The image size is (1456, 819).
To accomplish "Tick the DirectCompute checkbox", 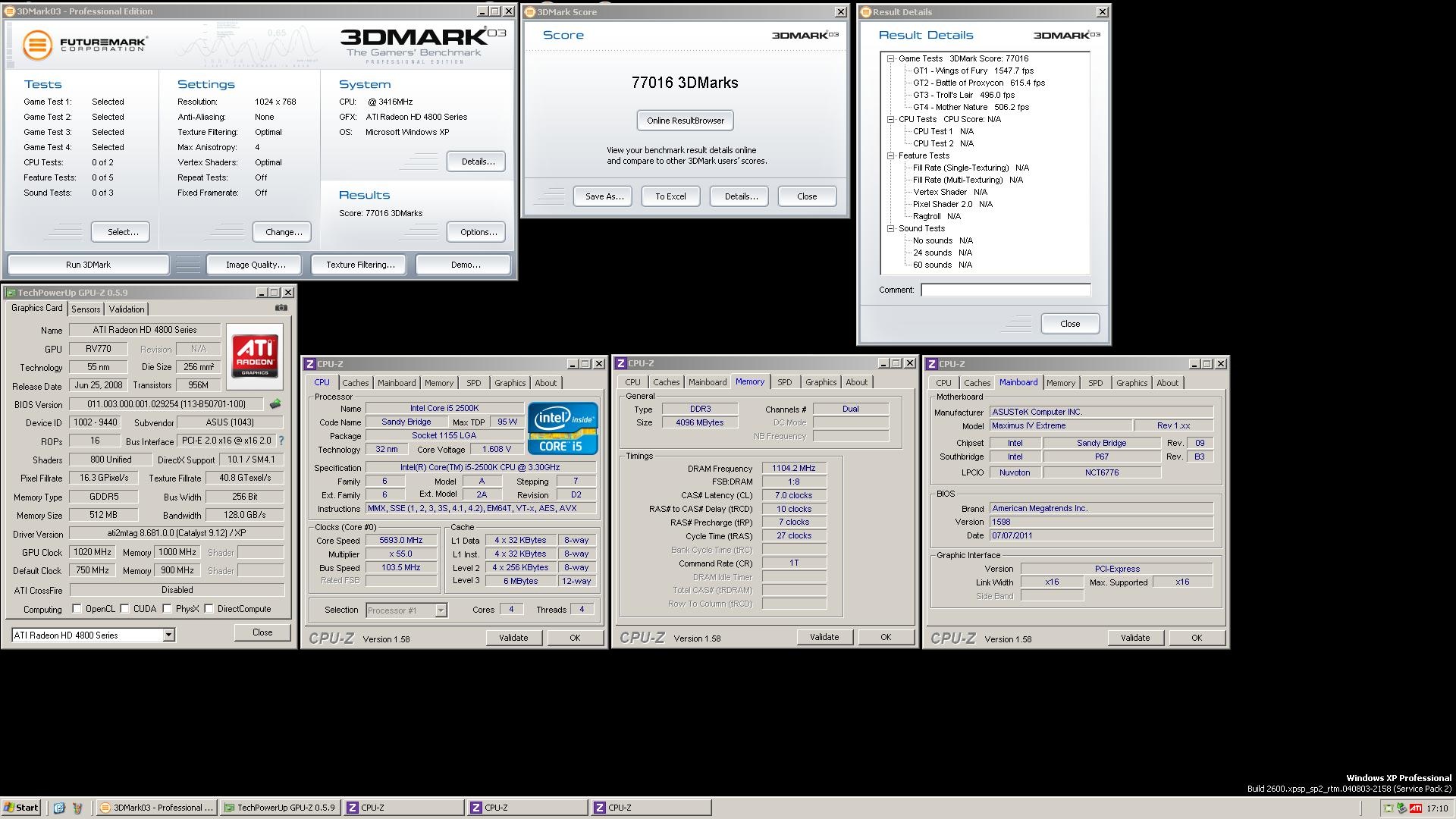I will point(209,609).
